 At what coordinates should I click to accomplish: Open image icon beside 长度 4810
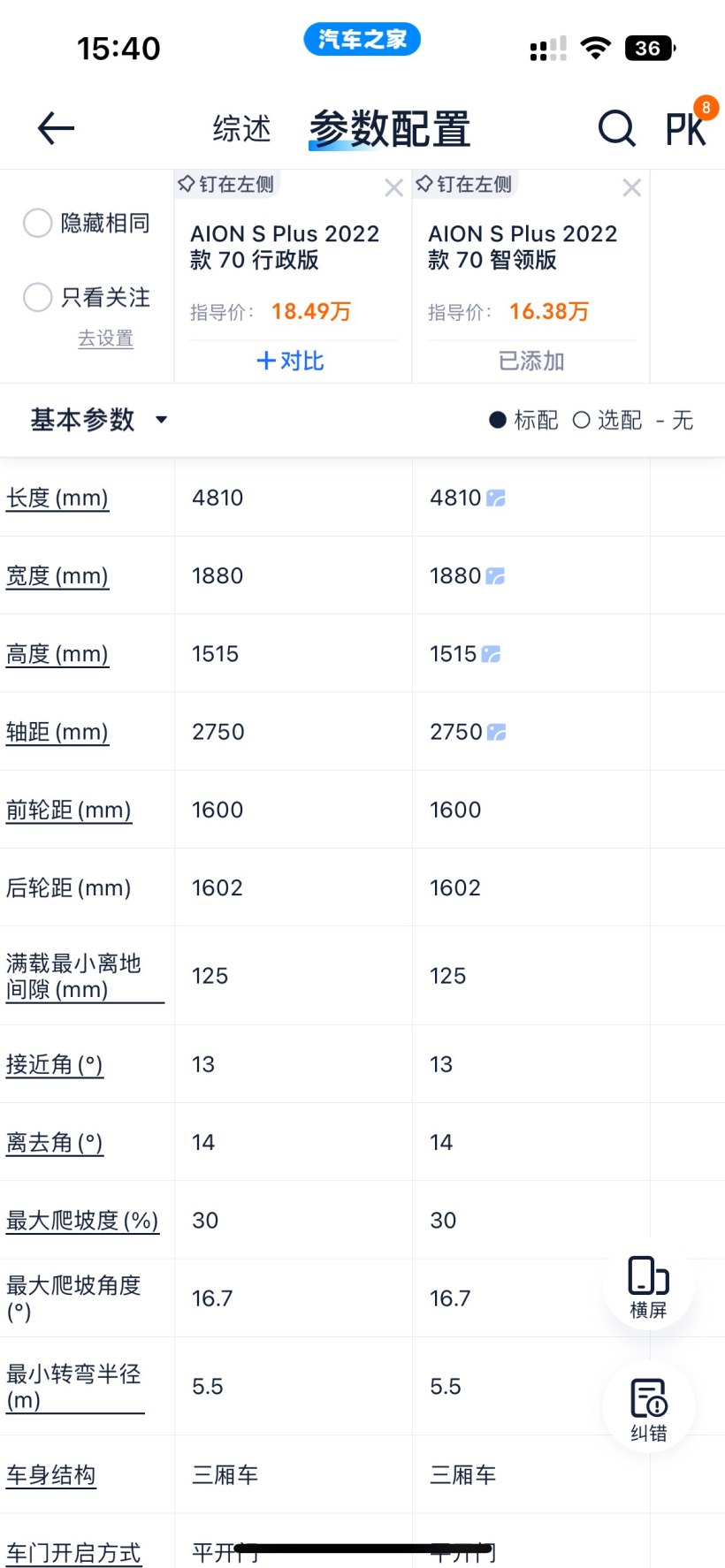click(496, 499)
